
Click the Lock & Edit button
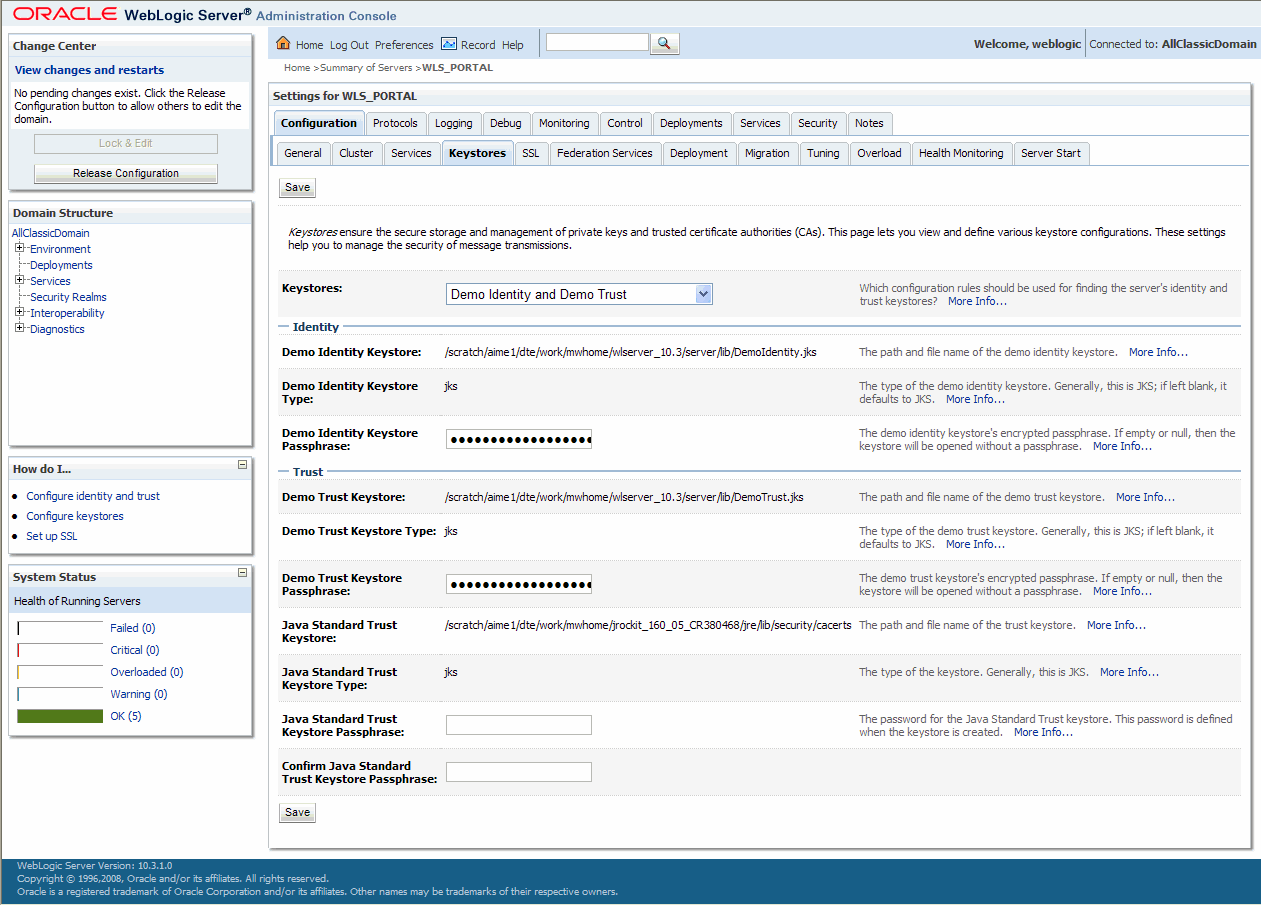click(126, 143)
